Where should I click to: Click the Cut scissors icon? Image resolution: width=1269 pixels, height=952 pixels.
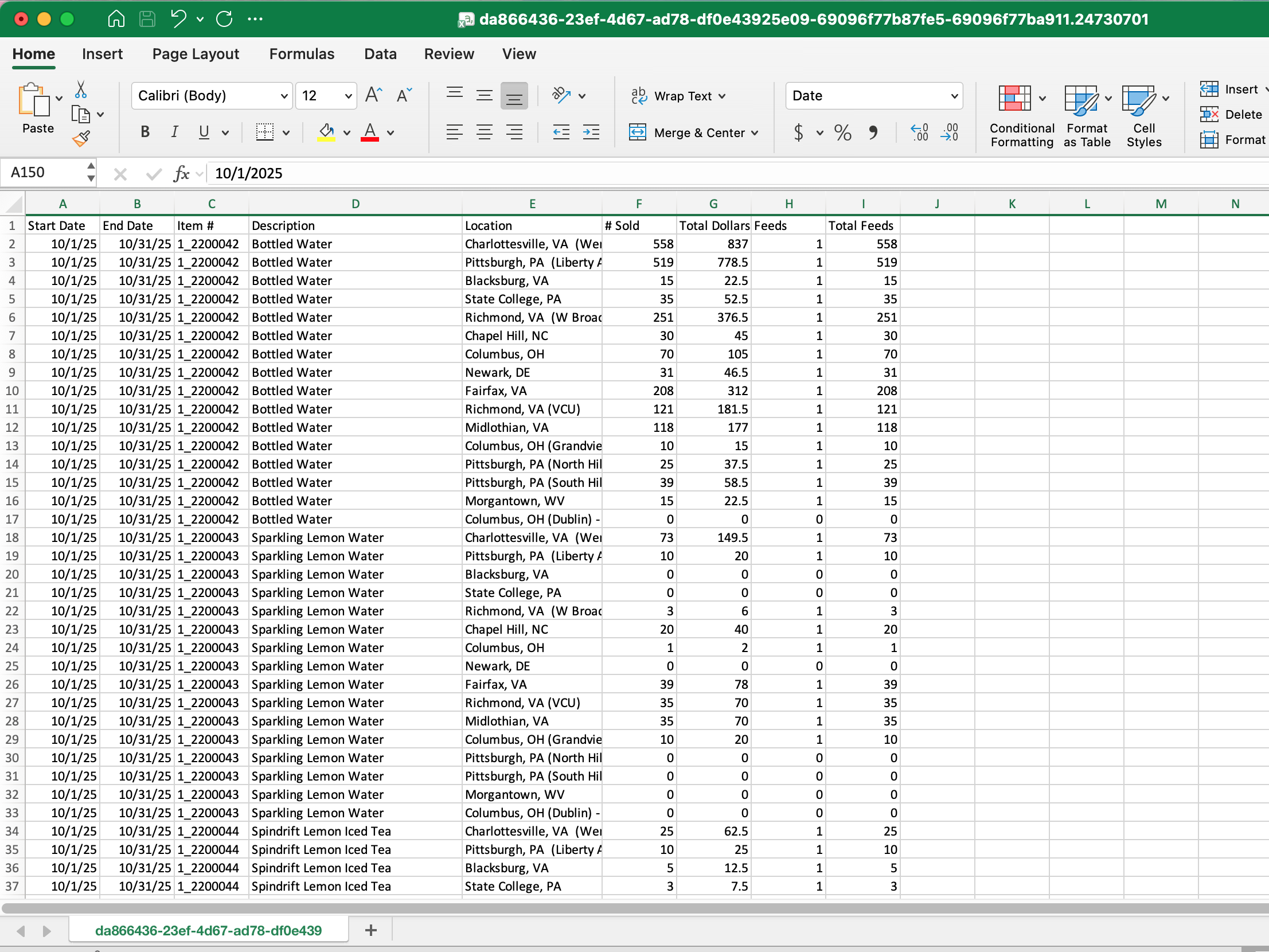coord(81,89)
